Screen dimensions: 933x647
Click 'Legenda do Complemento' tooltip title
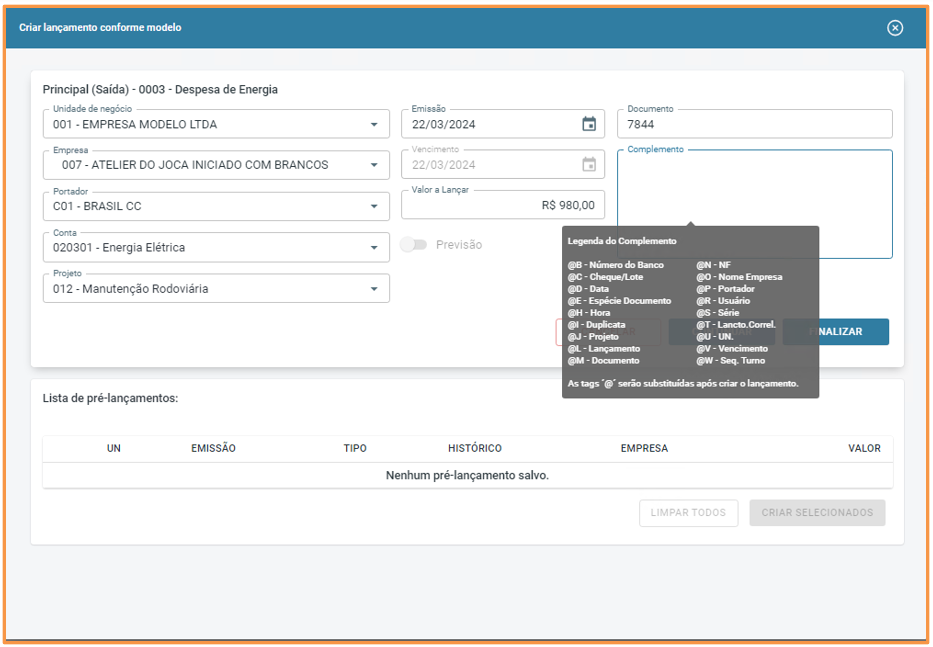click(622, 241)
